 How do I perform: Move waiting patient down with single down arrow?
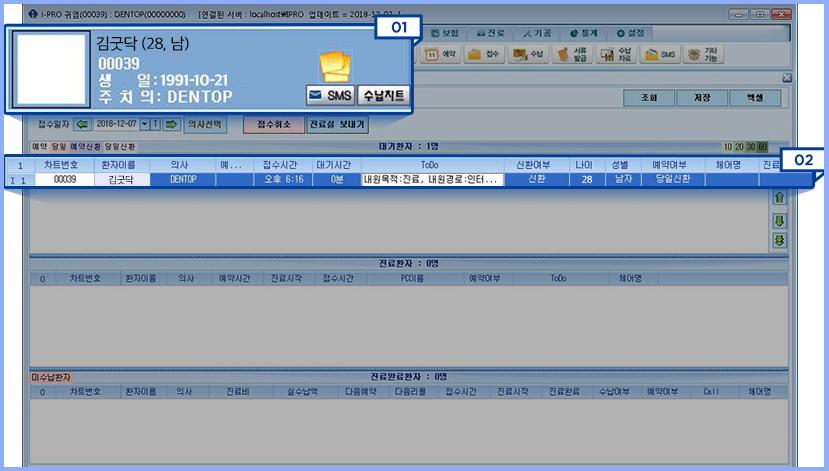779,220
